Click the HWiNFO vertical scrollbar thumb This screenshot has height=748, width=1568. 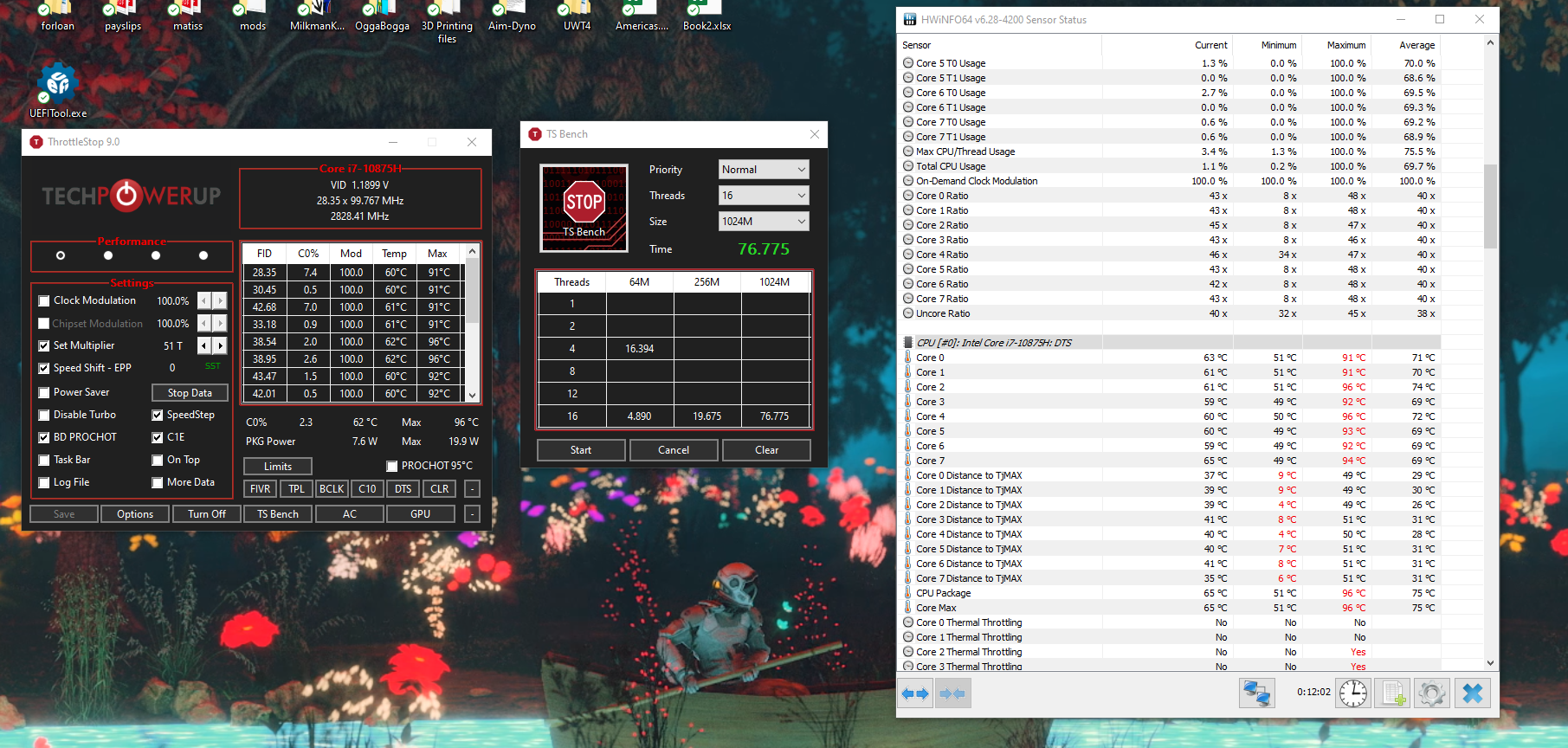(x=1490, y=205)
